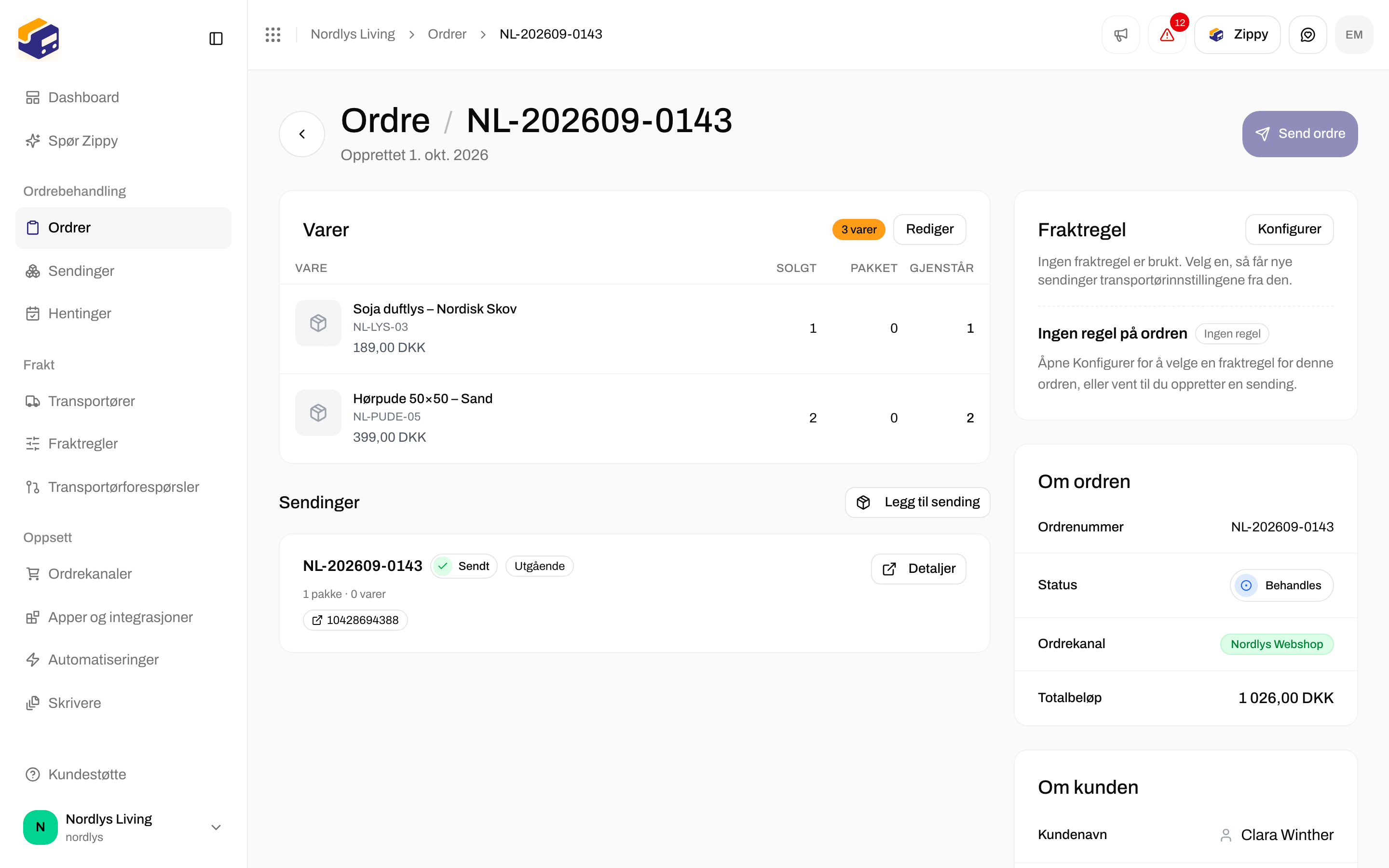Click the Soja duftlys product package thumbnail

(x=318, y=323)
